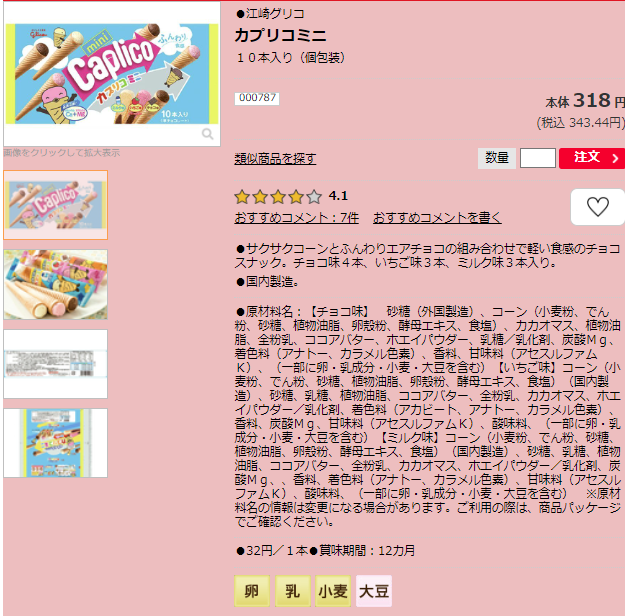The image size is (625, 616).
Task: Enlarge the main Caplico product image
Action: click(x=112, y=74)
